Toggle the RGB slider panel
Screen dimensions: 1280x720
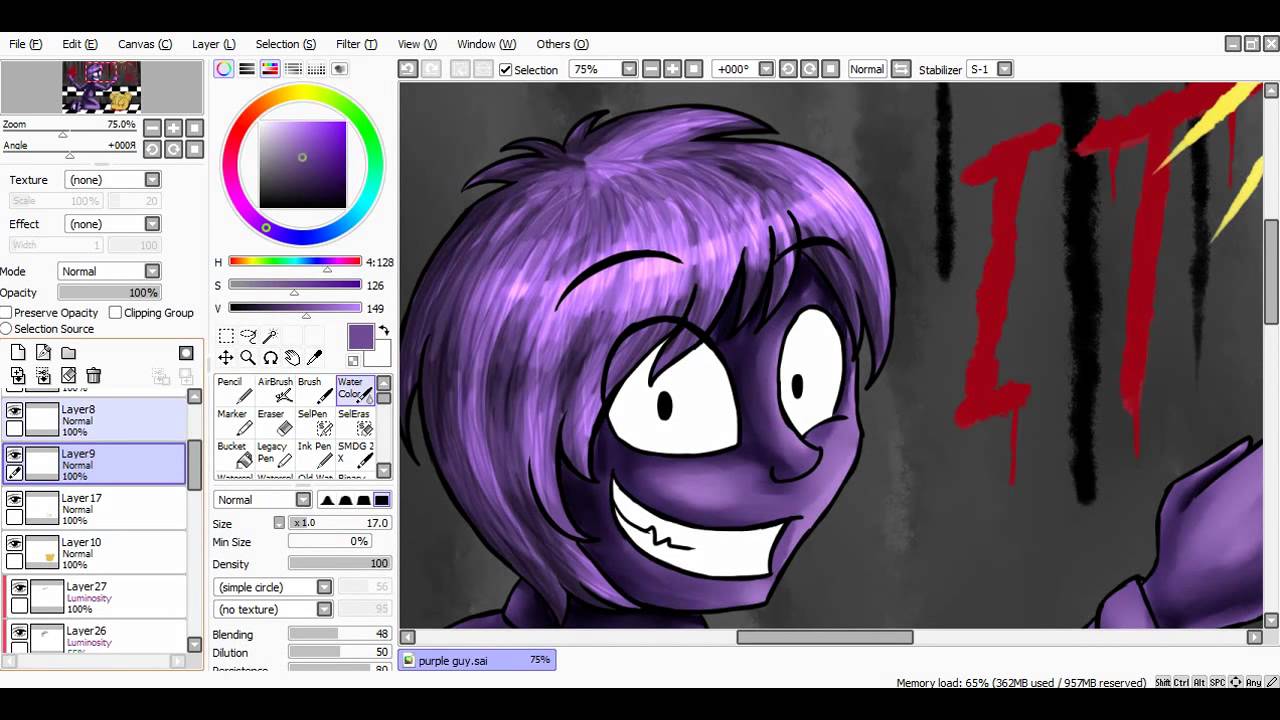point(247,69)
